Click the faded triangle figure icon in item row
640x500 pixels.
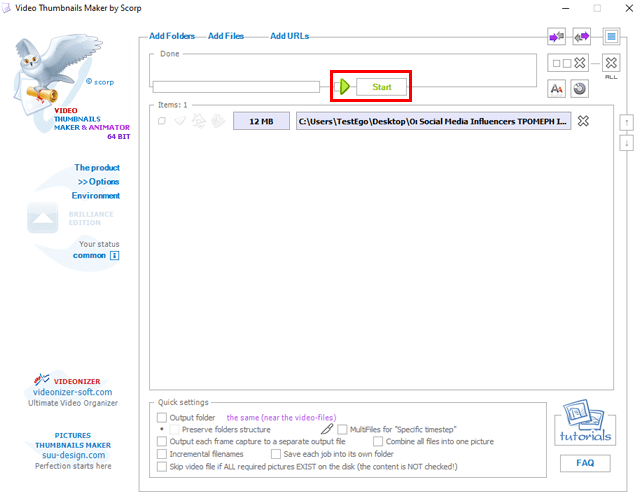click(199, 121)
